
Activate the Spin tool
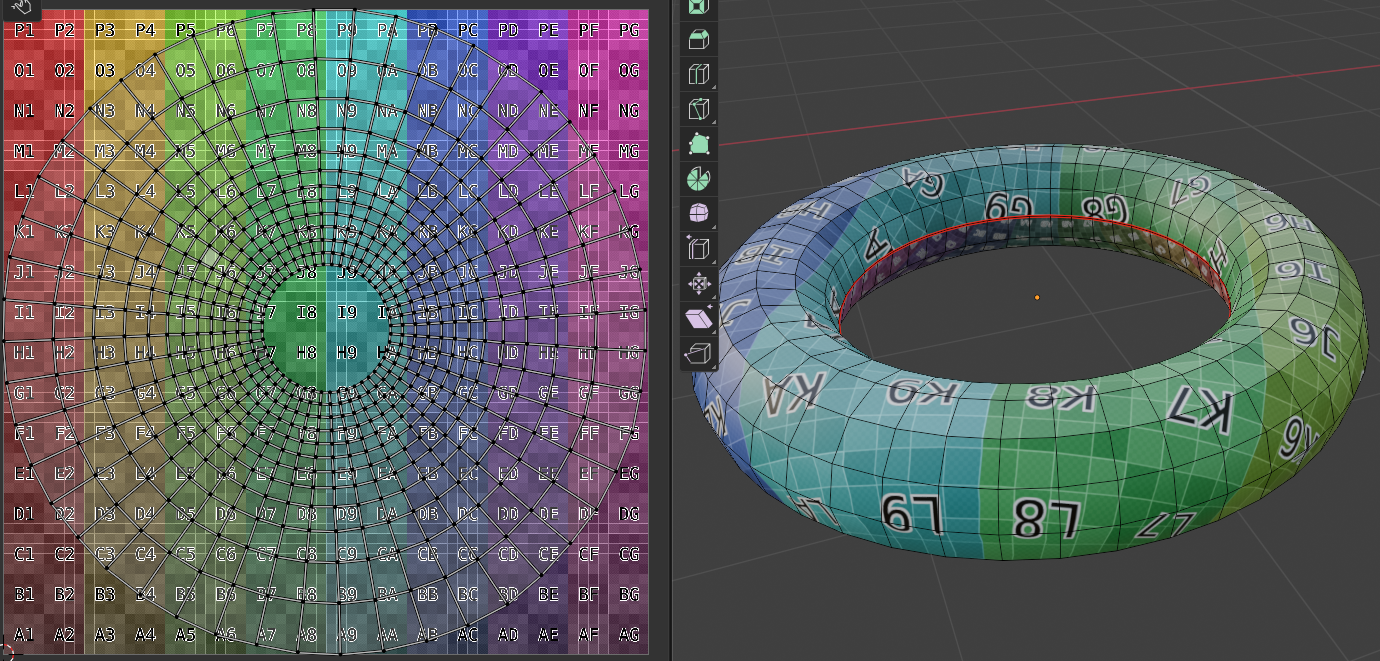click(699, 179)
